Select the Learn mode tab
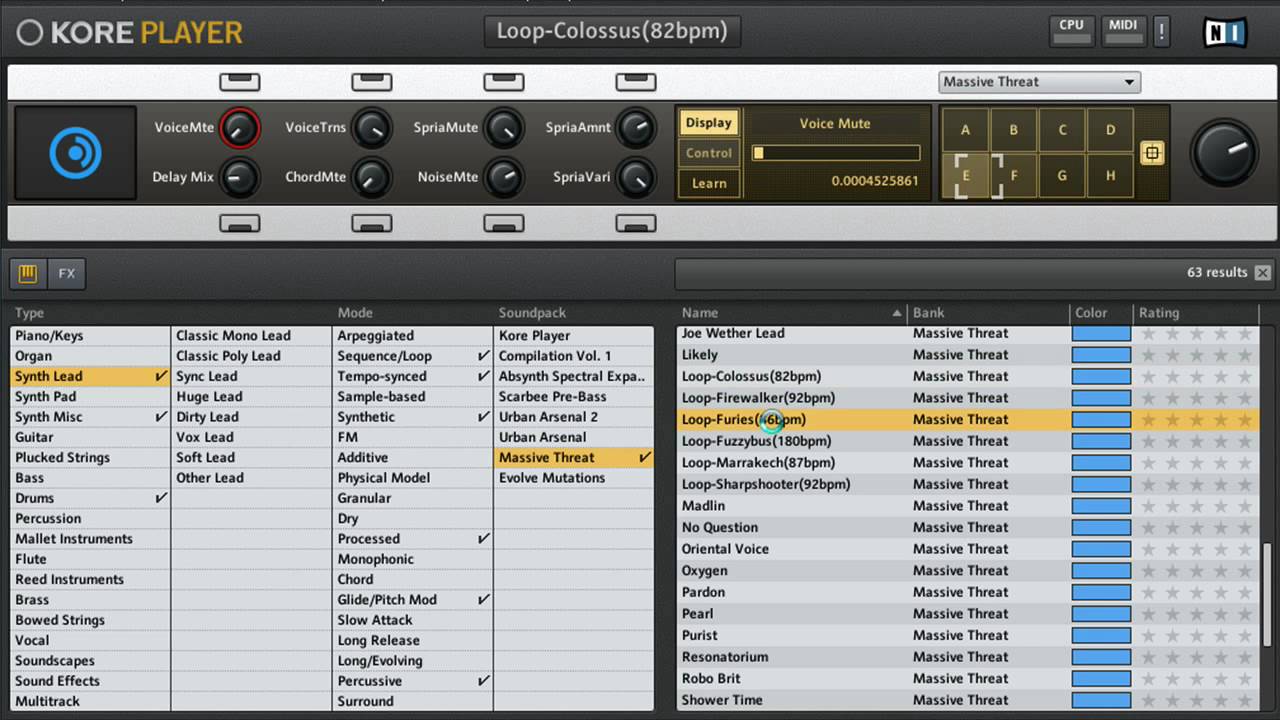The width and height of the screenshot is (1280, 720). tap(709, 183)
